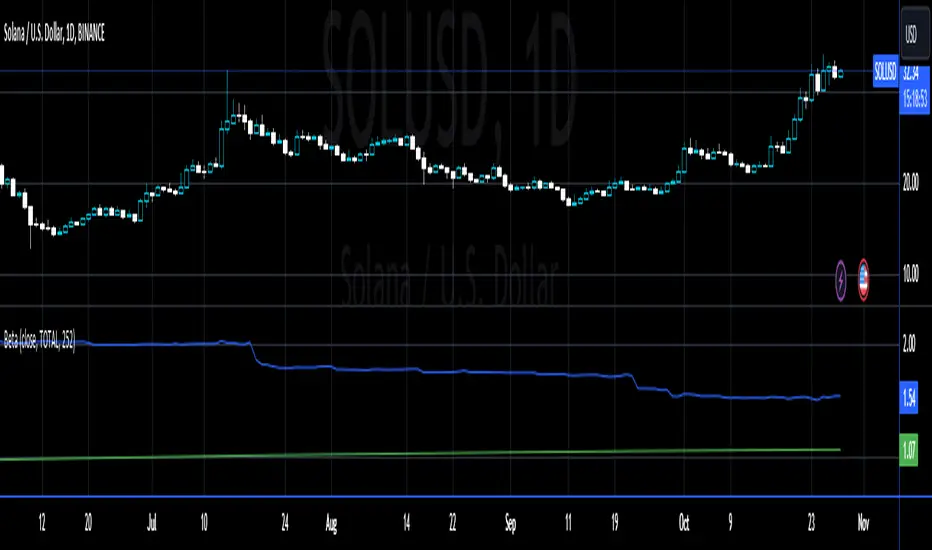Click the 14 date label on time axis

coord(407,523)
